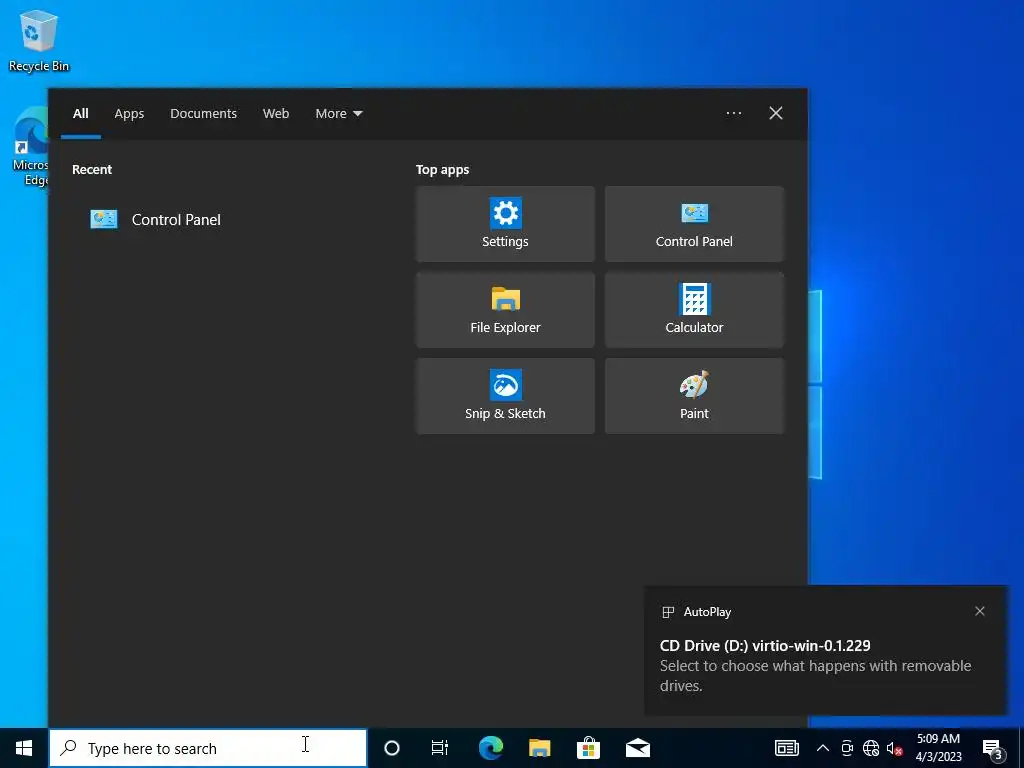The image size is (1024, 768).
Task: Open News and interests in taskbar
Action: (x=787, y=748)
